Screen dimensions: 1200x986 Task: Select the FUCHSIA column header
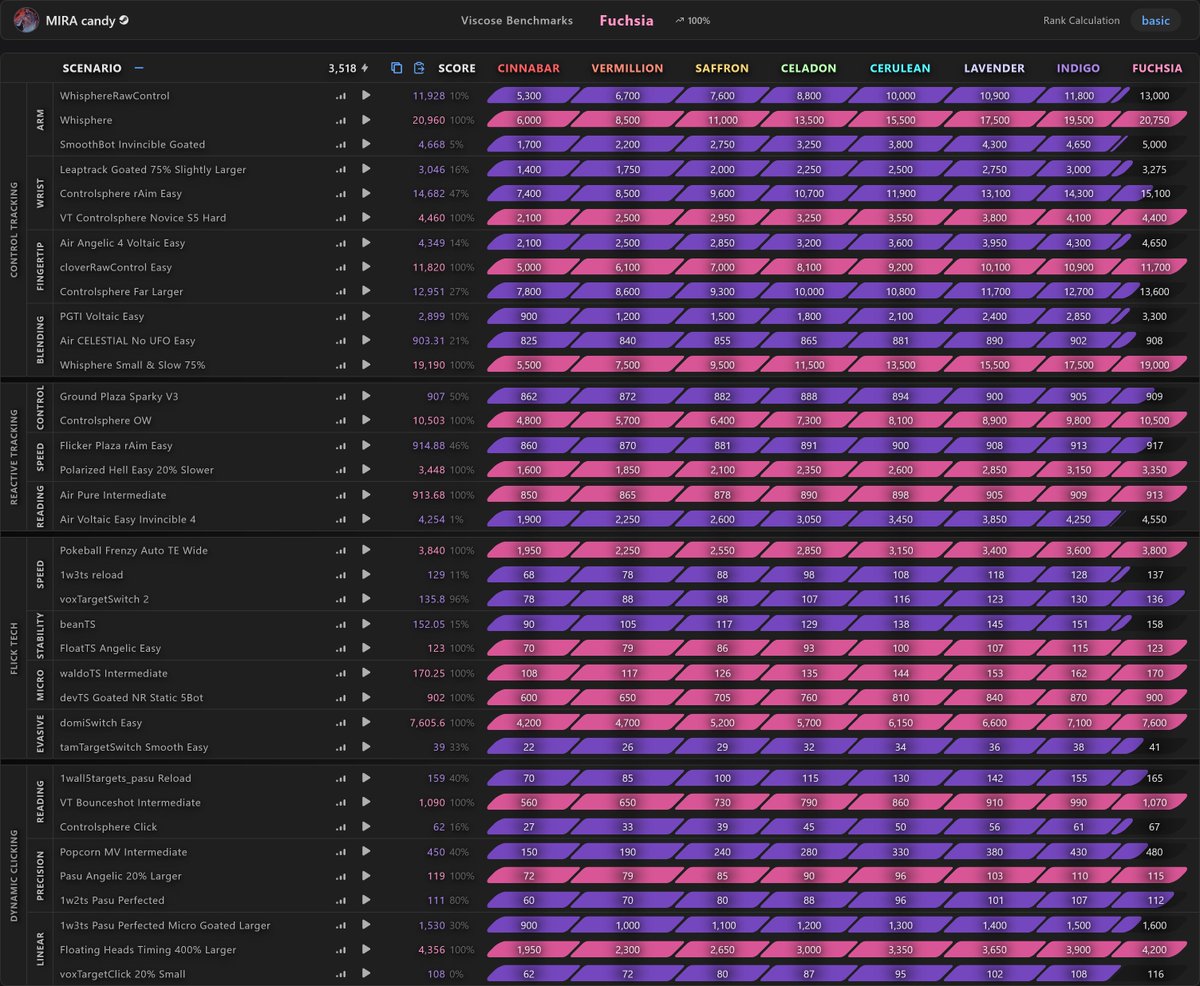point(1157,68)
